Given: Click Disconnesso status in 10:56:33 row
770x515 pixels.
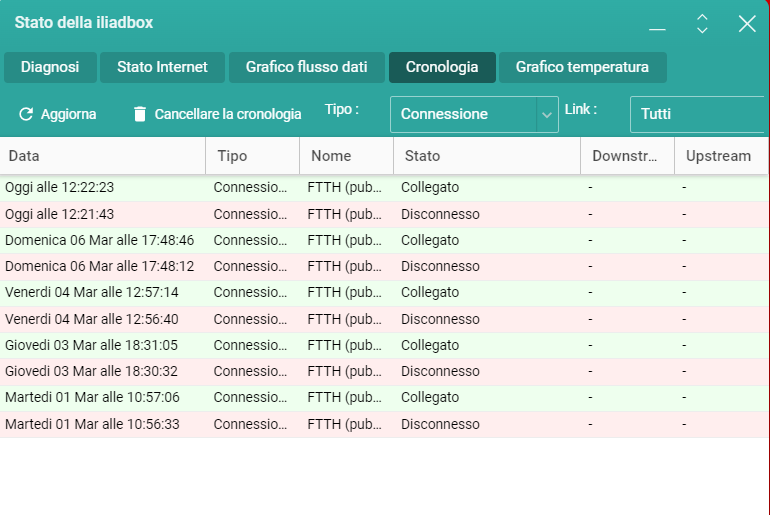Looking at the screenshot, I should point(440,425).
